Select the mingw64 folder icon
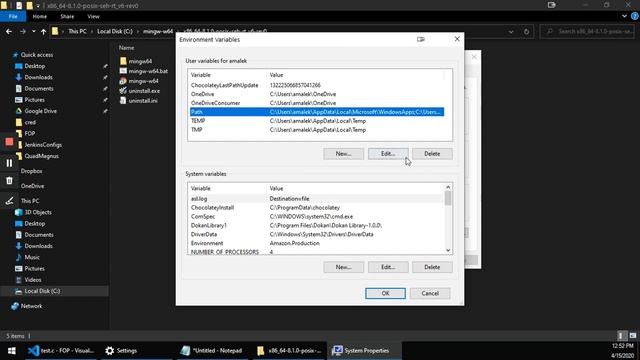 (123, 61)
